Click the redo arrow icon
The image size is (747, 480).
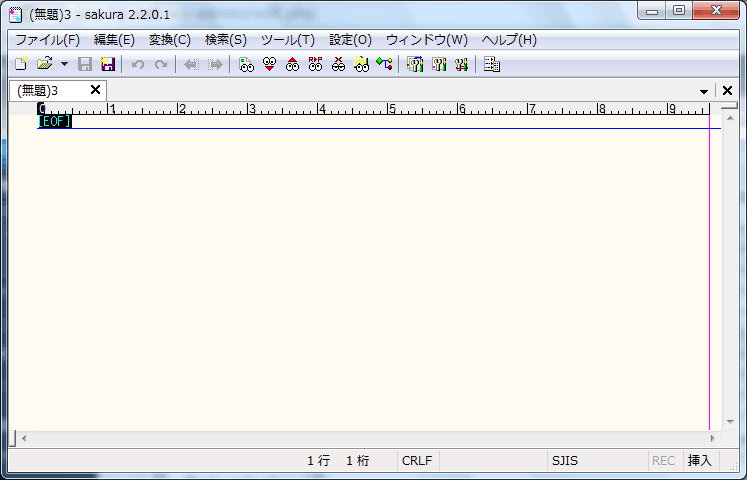161,64
